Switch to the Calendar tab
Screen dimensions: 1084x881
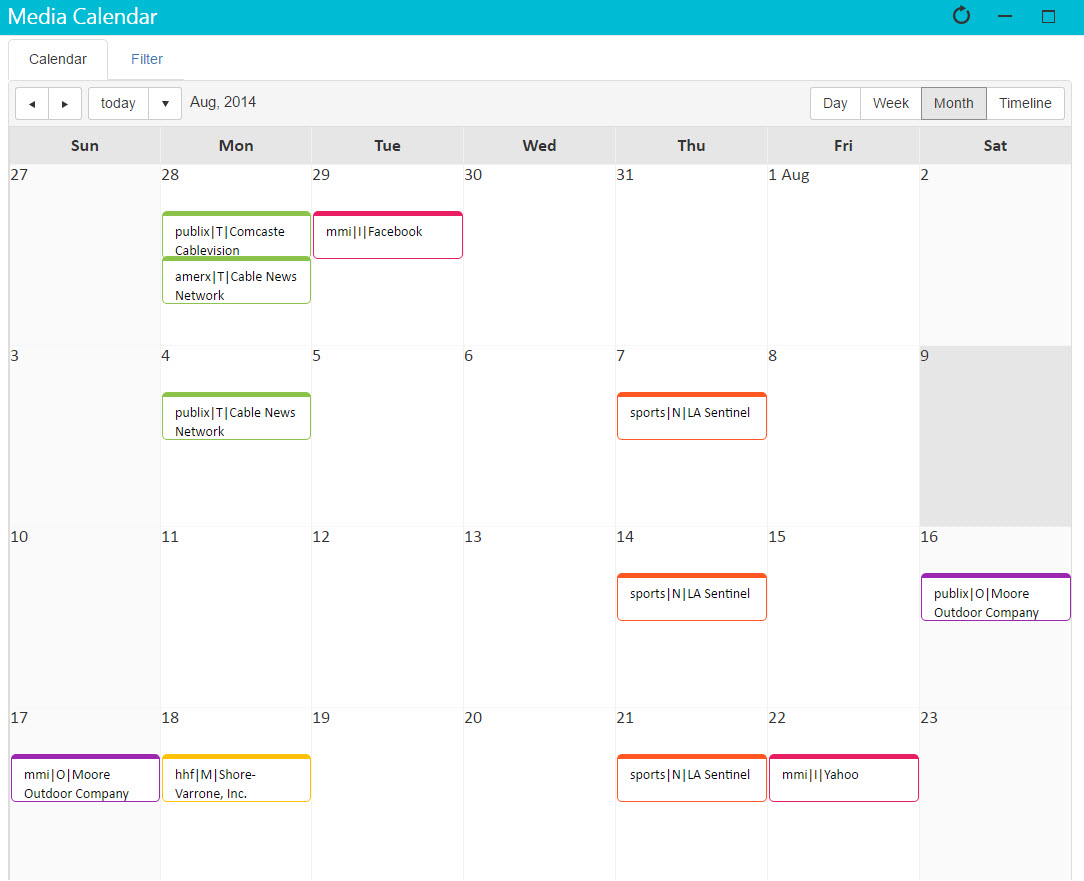tap(58, 59)
